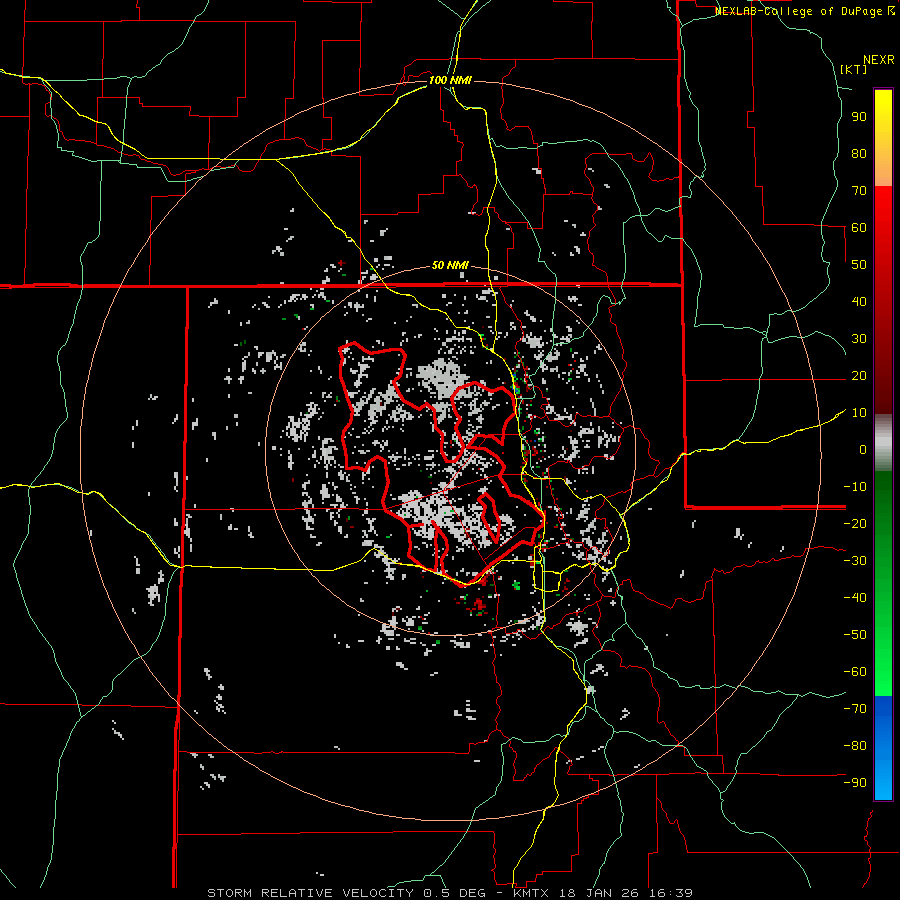Click the -90 label on the velocity scale
The width and height of the screenshot is (900, 900).
point(855,783)
